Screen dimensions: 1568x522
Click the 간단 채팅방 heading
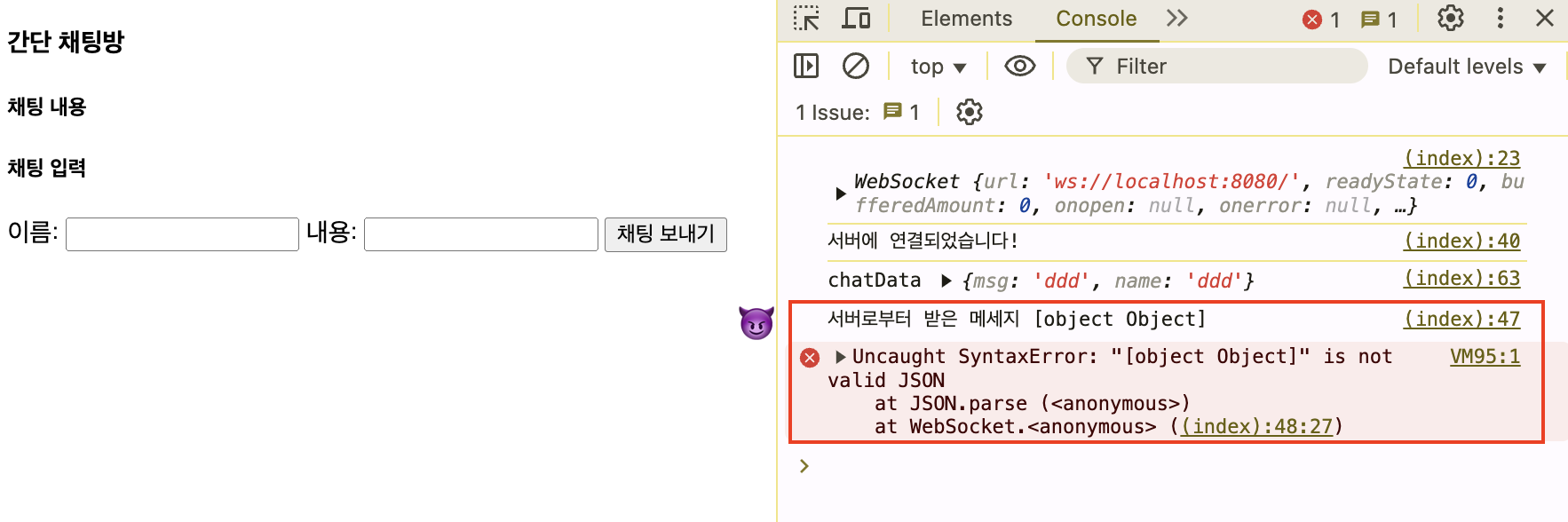(67, 42)
